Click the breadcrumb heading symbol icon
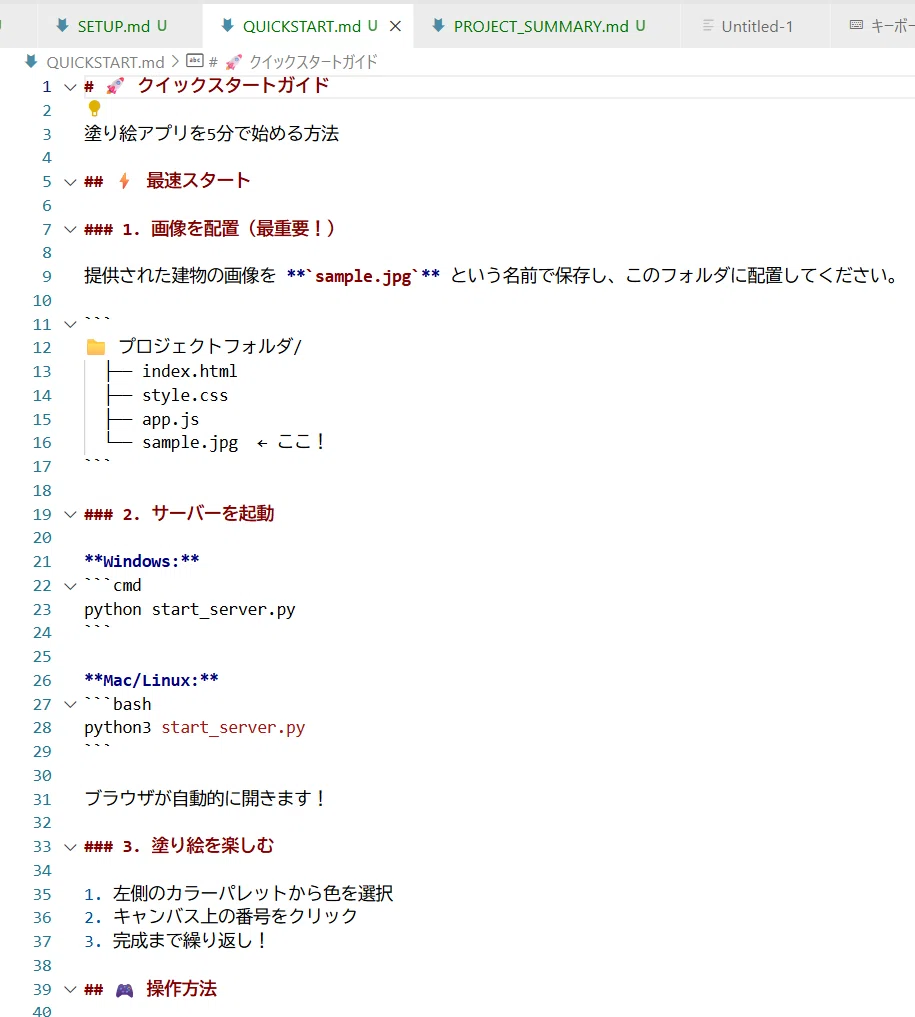This screenshot has width=915, height=1017. pyautogui.click(x=195, y=61)
